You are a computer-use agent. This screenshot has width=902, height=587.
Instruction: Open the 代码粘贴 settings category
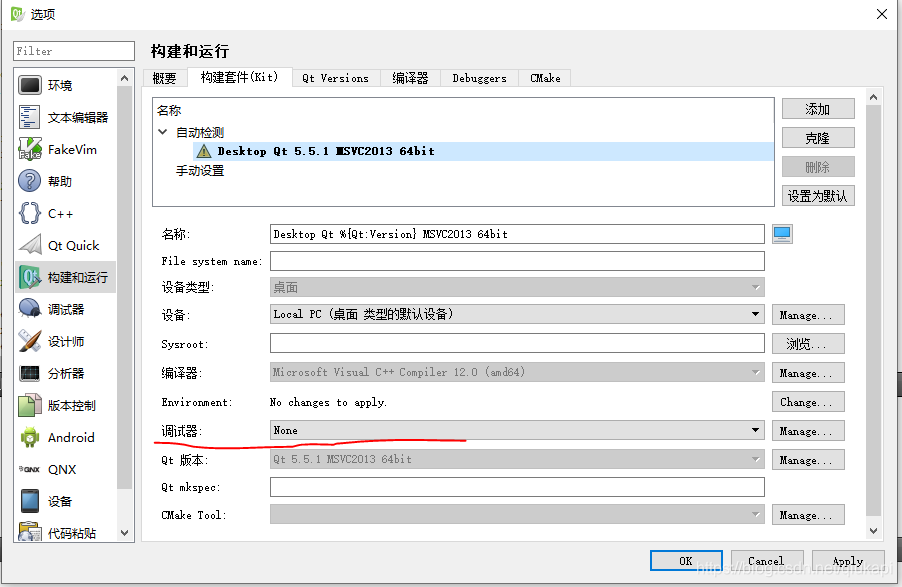[66, 533]
